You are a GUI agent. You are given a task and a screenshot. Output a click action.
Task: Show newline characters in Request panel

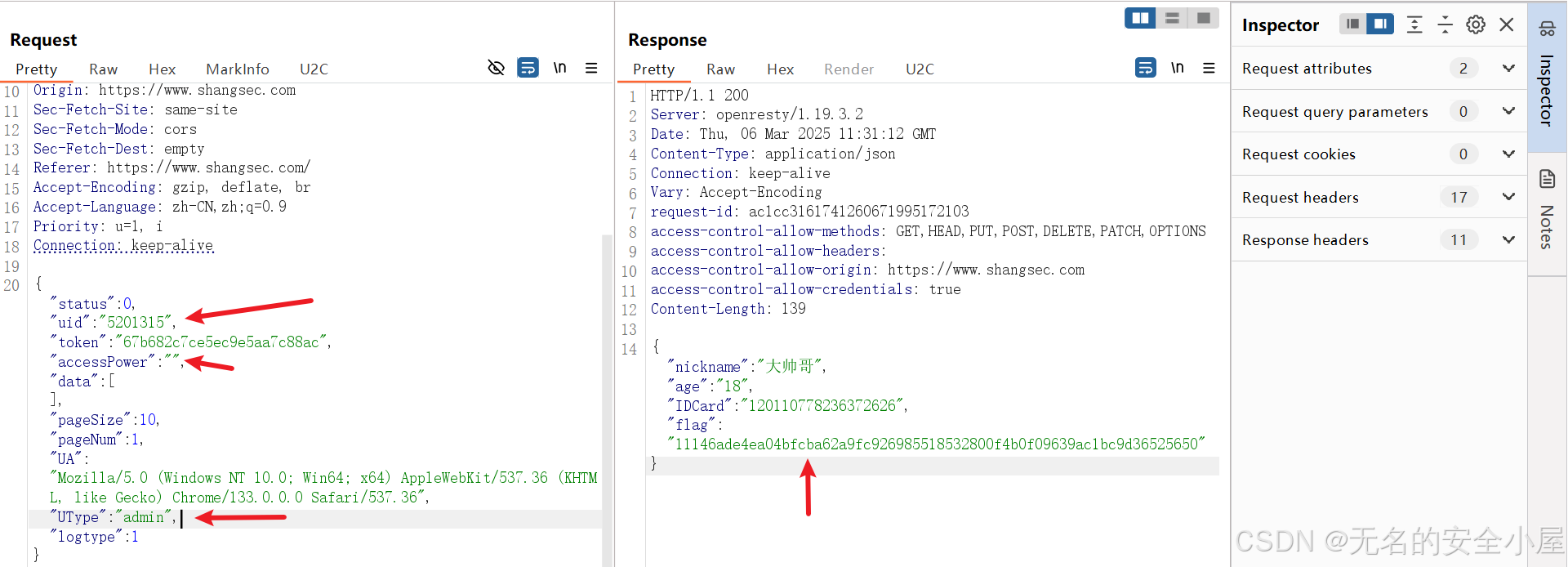tap(560, 68)
